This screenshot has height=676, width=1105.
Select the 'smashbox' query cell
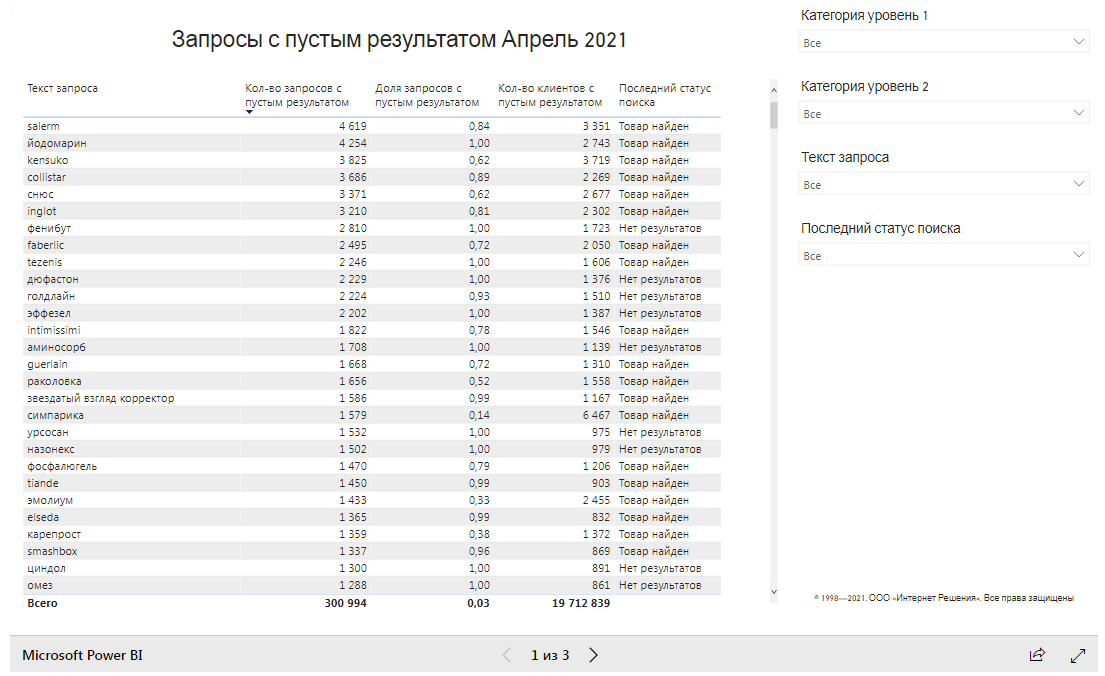[52, 551]
